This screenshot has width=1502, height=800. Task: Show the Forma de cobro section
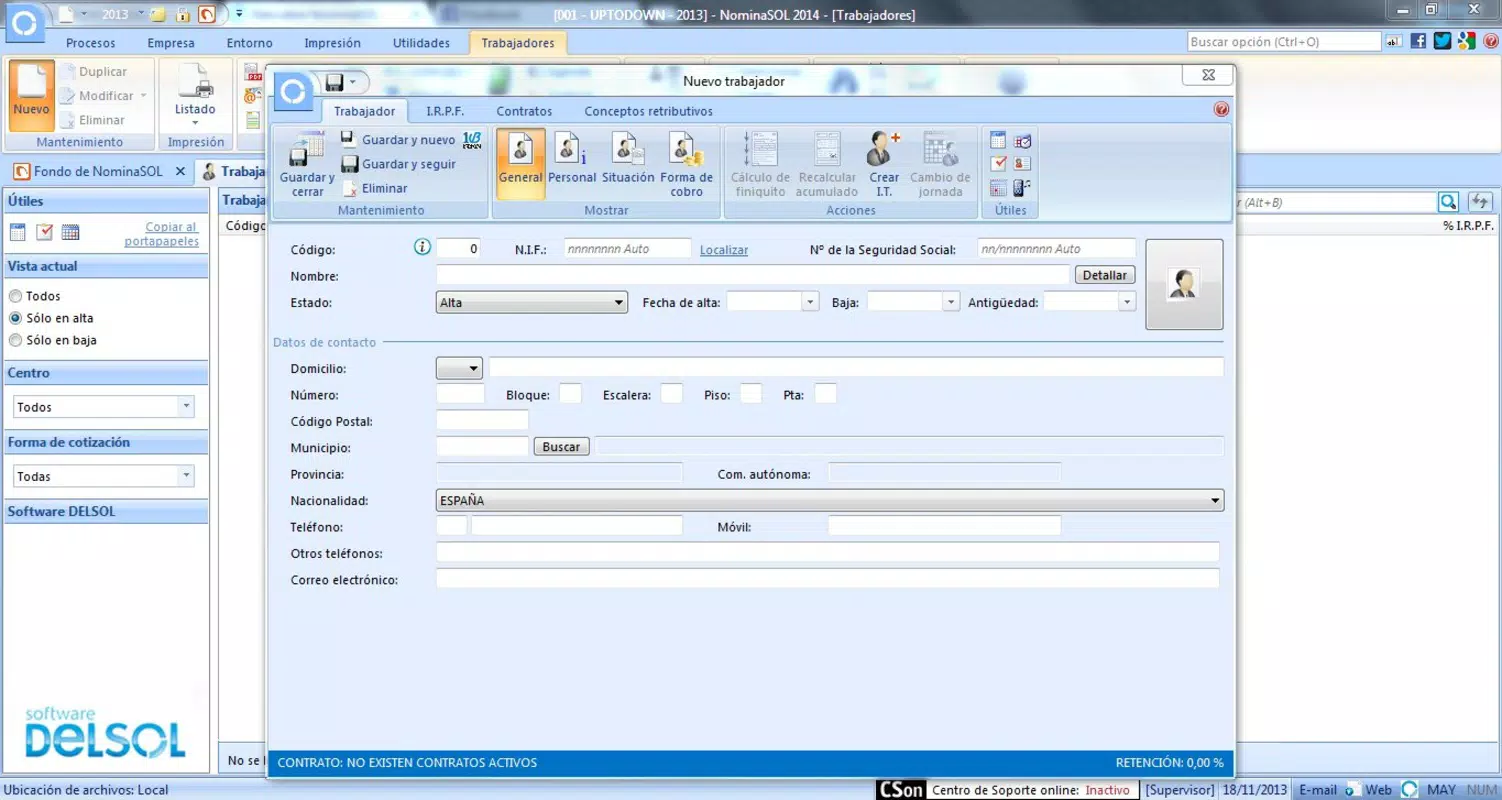[687, 163]
